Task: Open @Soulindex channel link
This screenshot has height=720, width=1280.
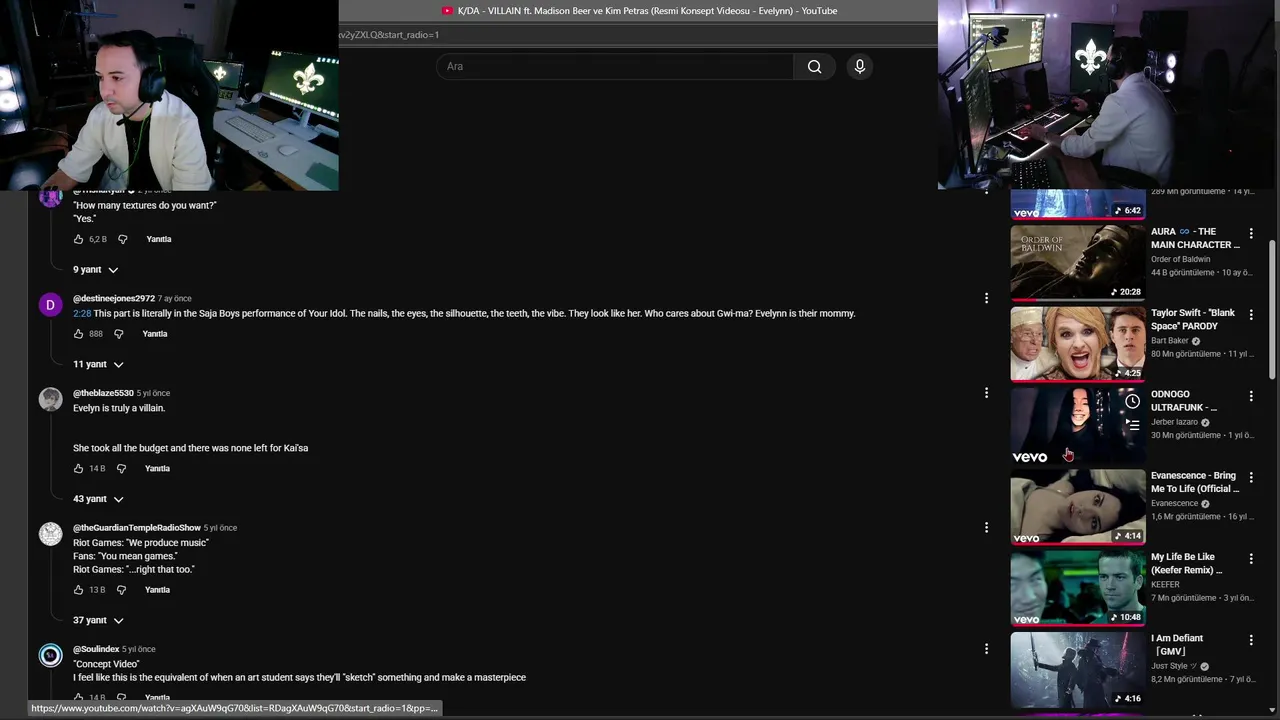Action: [96, 649]
